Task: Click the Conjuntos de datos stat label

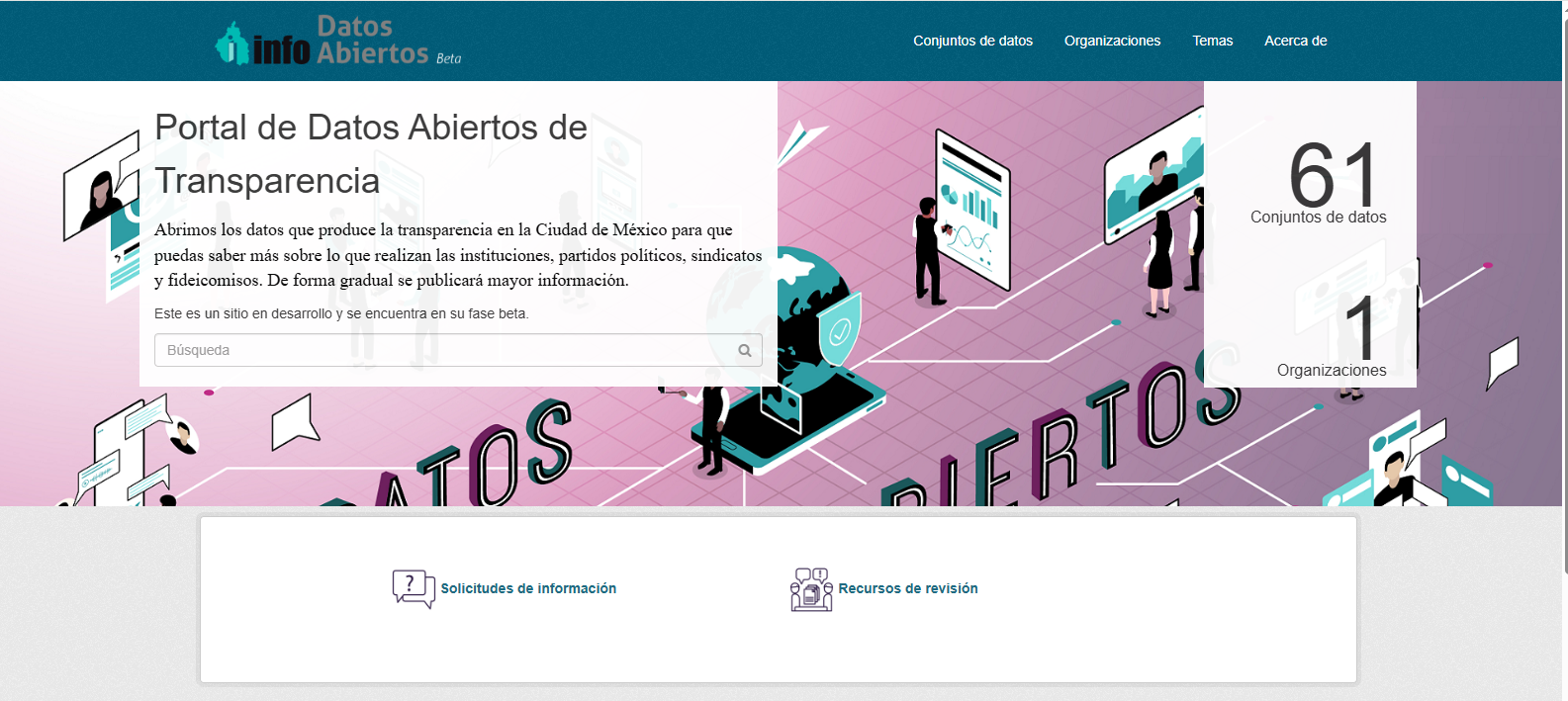Action: click(1318, 218)
